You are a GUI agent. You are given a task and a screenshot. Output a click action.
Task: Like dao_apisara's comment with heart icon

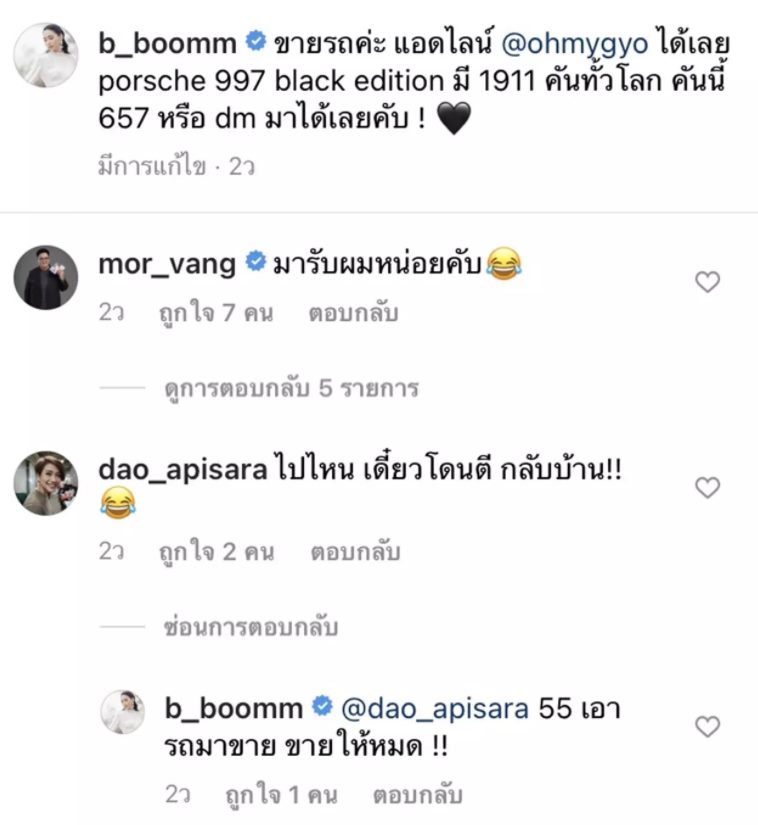tap(707, 487)
